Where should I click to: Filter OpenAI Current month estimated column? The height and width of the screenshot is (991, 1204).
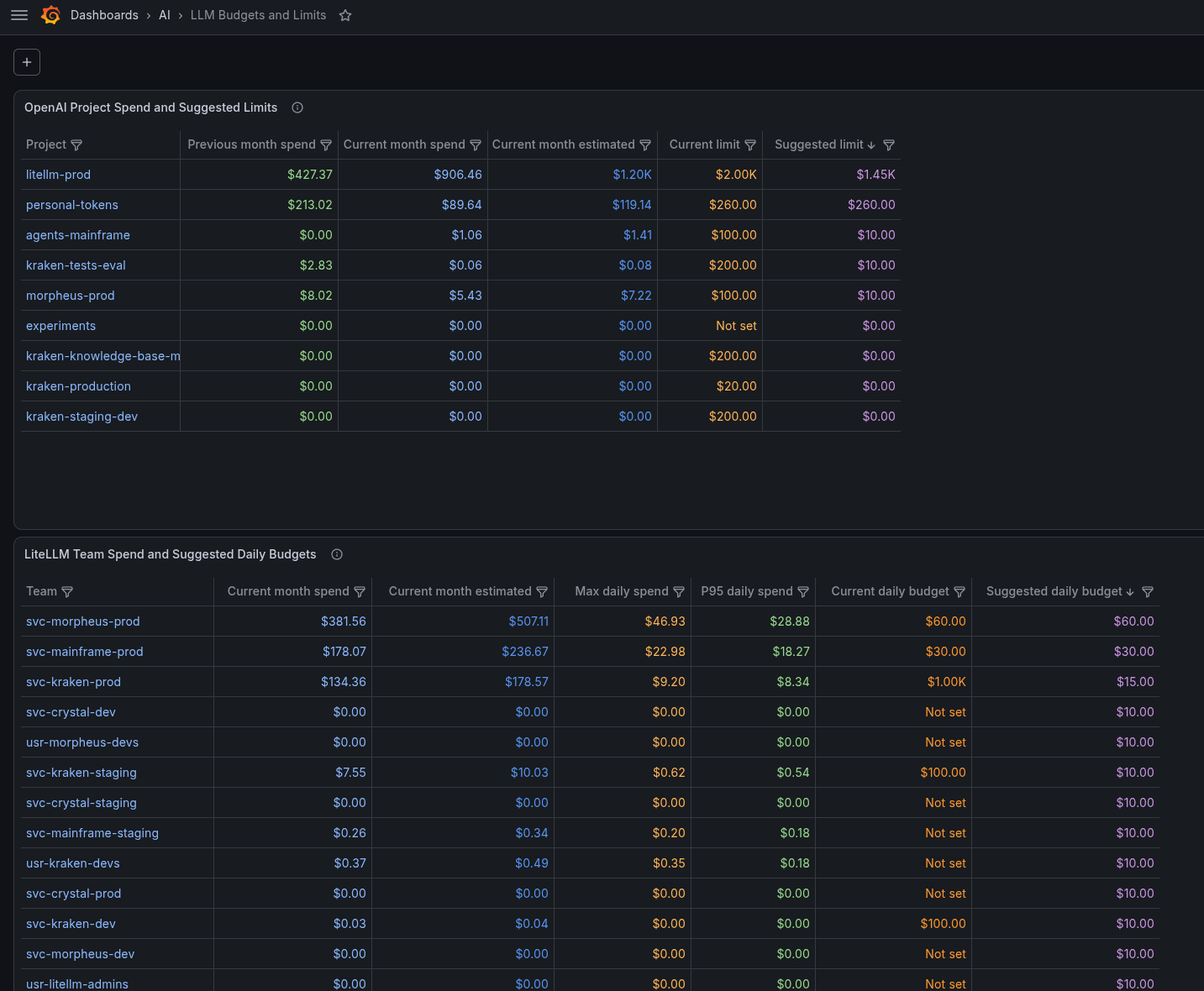[645, 145]
